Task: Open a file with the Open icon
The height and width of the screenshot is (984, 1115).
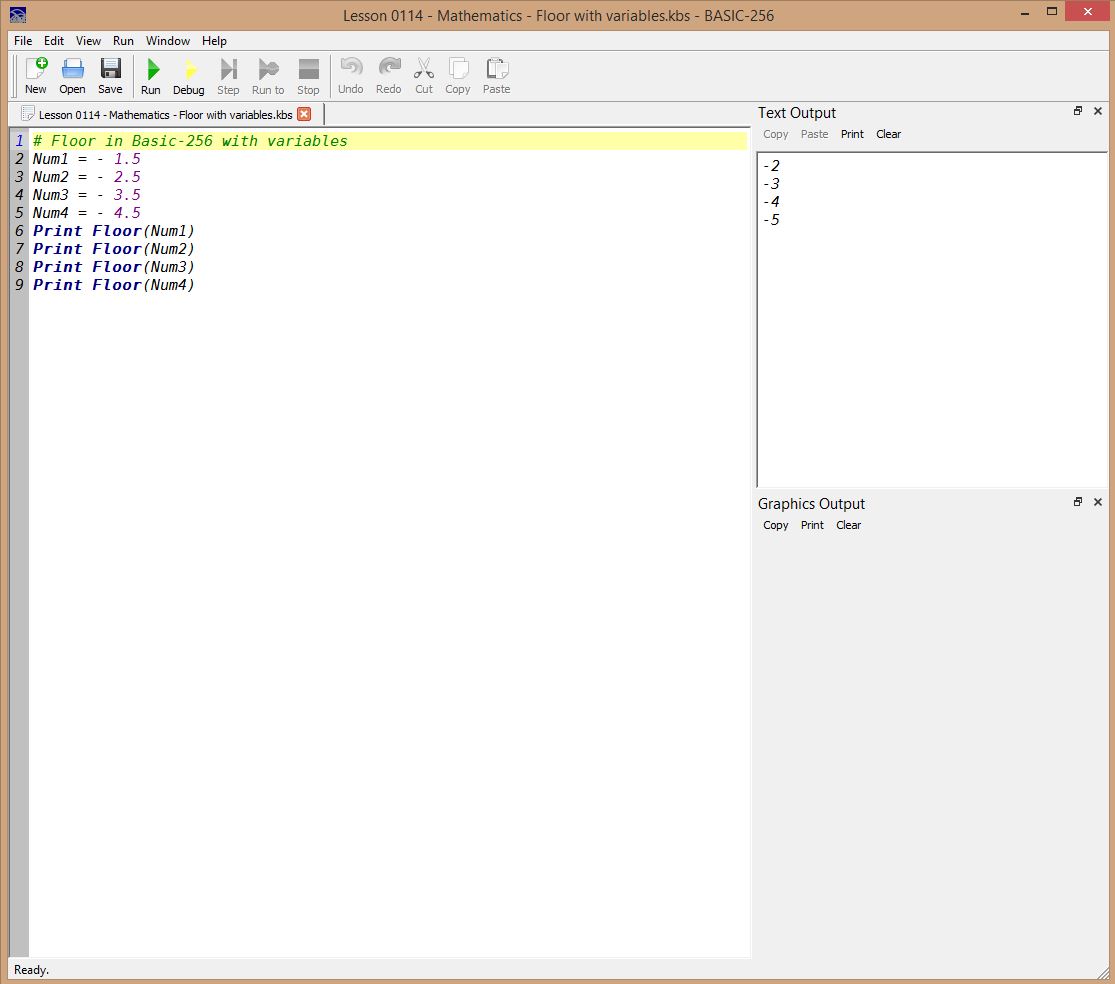Action: pyautogui.click(x=72, y=76)
